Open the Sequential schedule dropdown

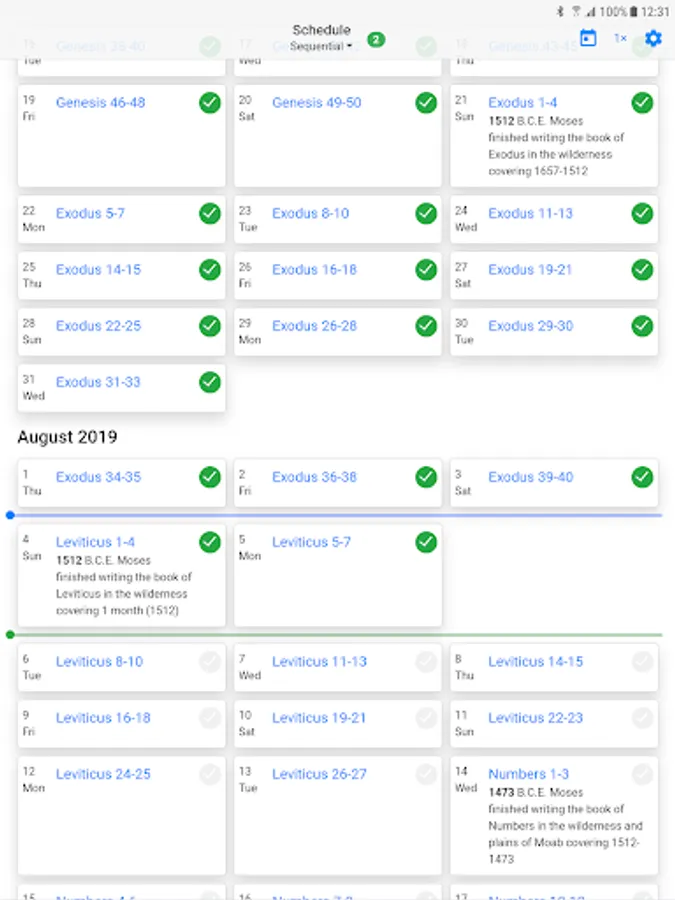321,46
